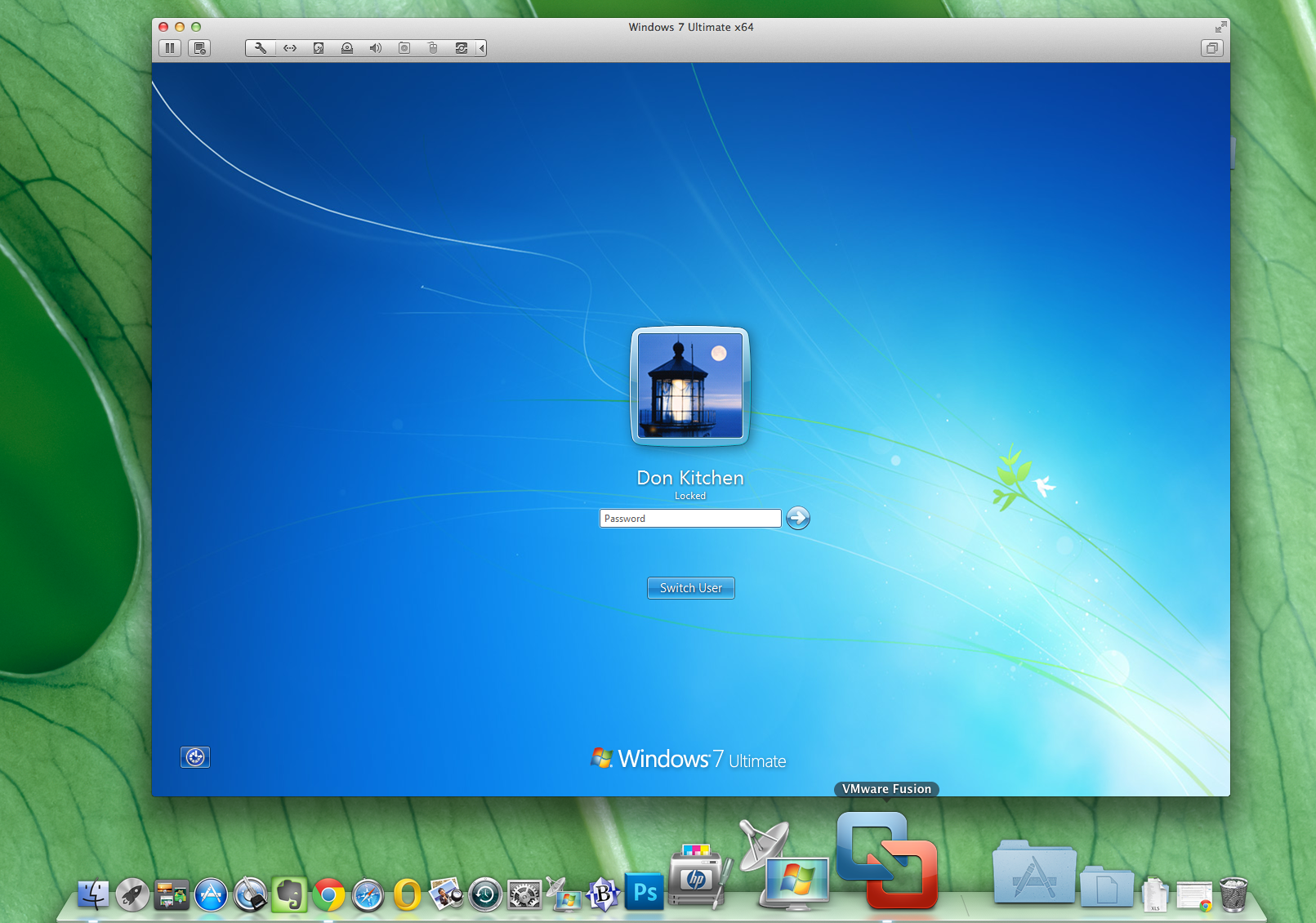Click the sharing/sync toolbar icon

coord(461,48)
